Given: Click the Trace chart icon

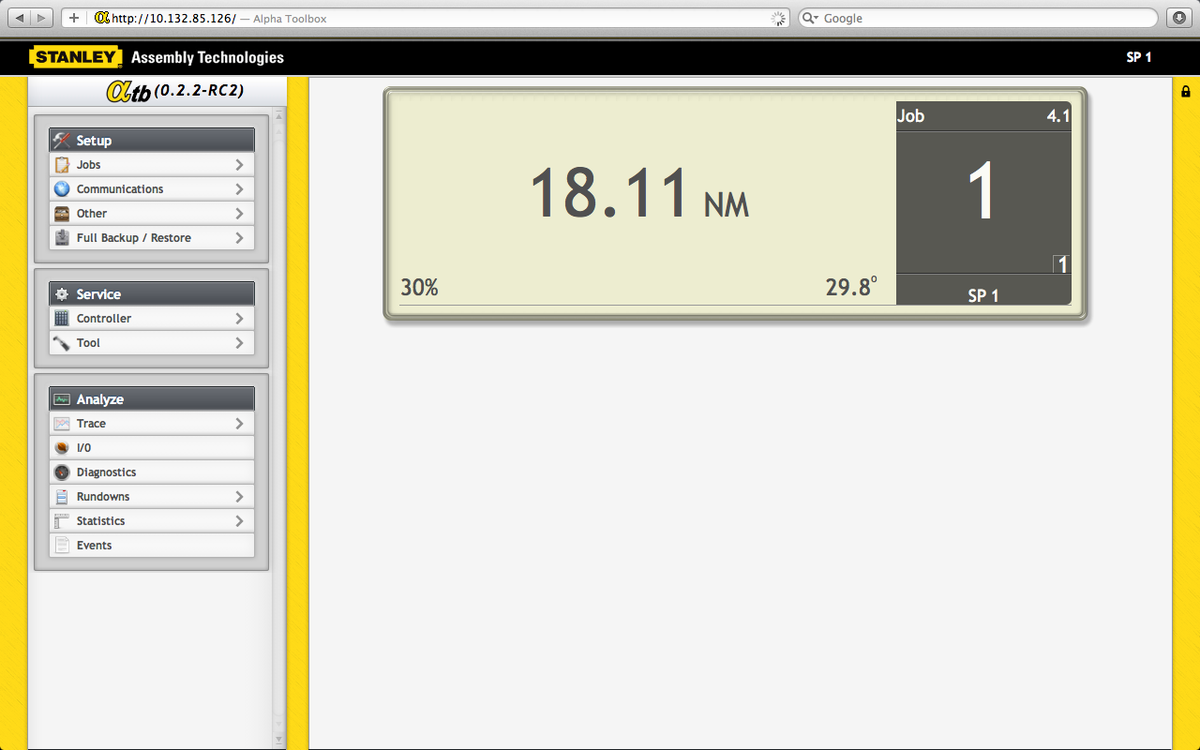Looking at the screenshot, I should [62, 424].
